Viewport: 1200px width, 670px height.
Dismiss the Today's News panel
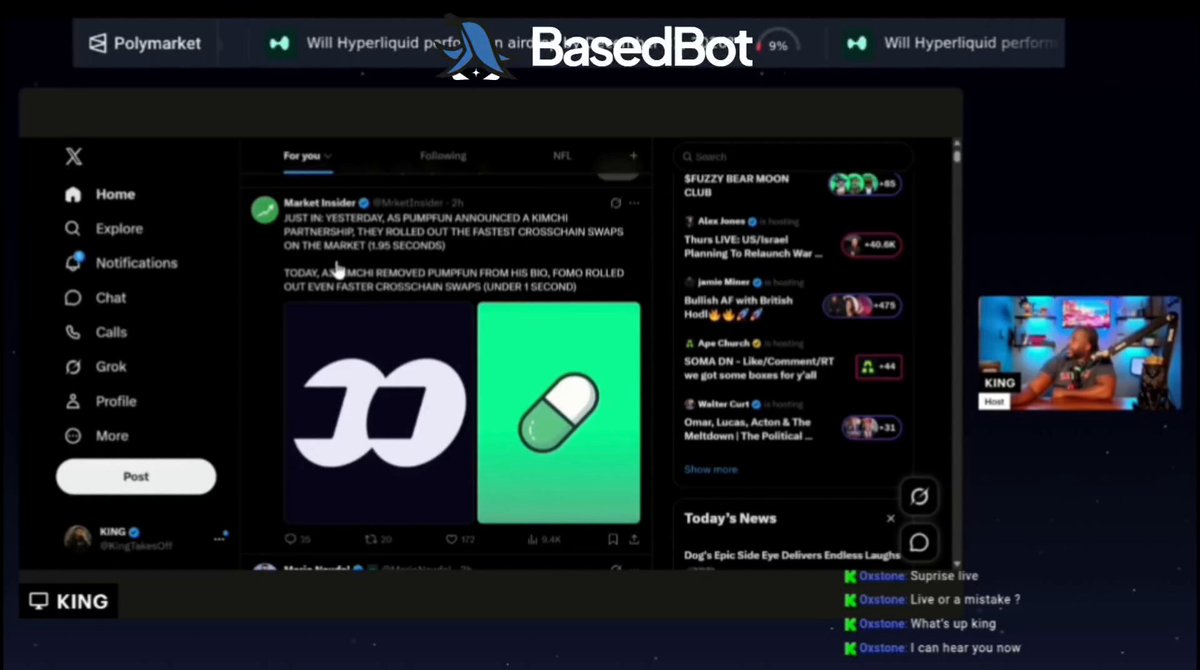pyautogui.click(x=891, y=518)
